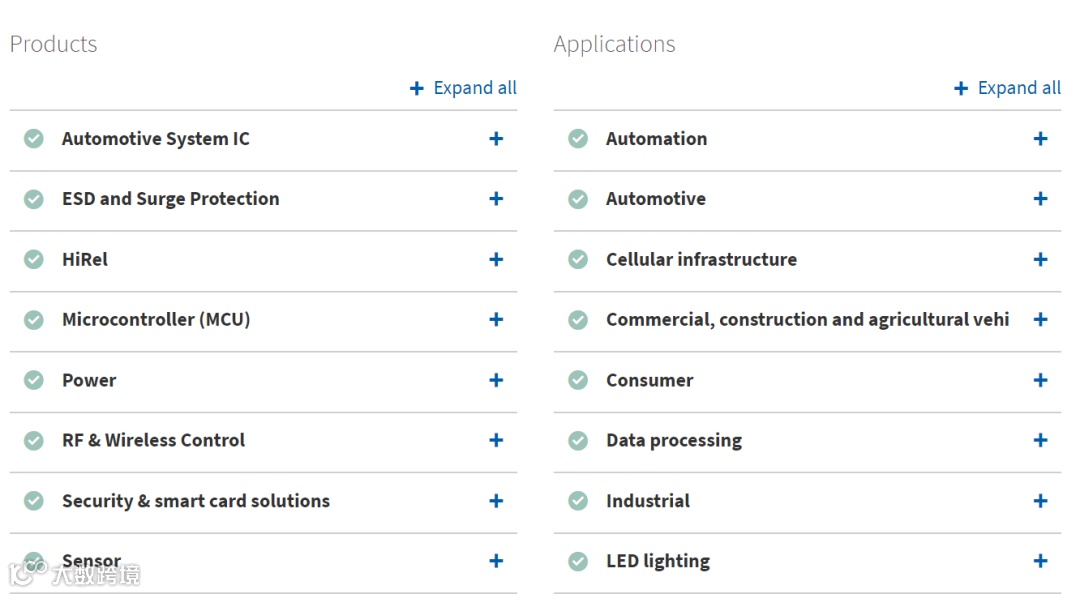The height and width of the screenshot is (594, 1080).
Task: Click the Applications section heading
Action: click(614, 44)
